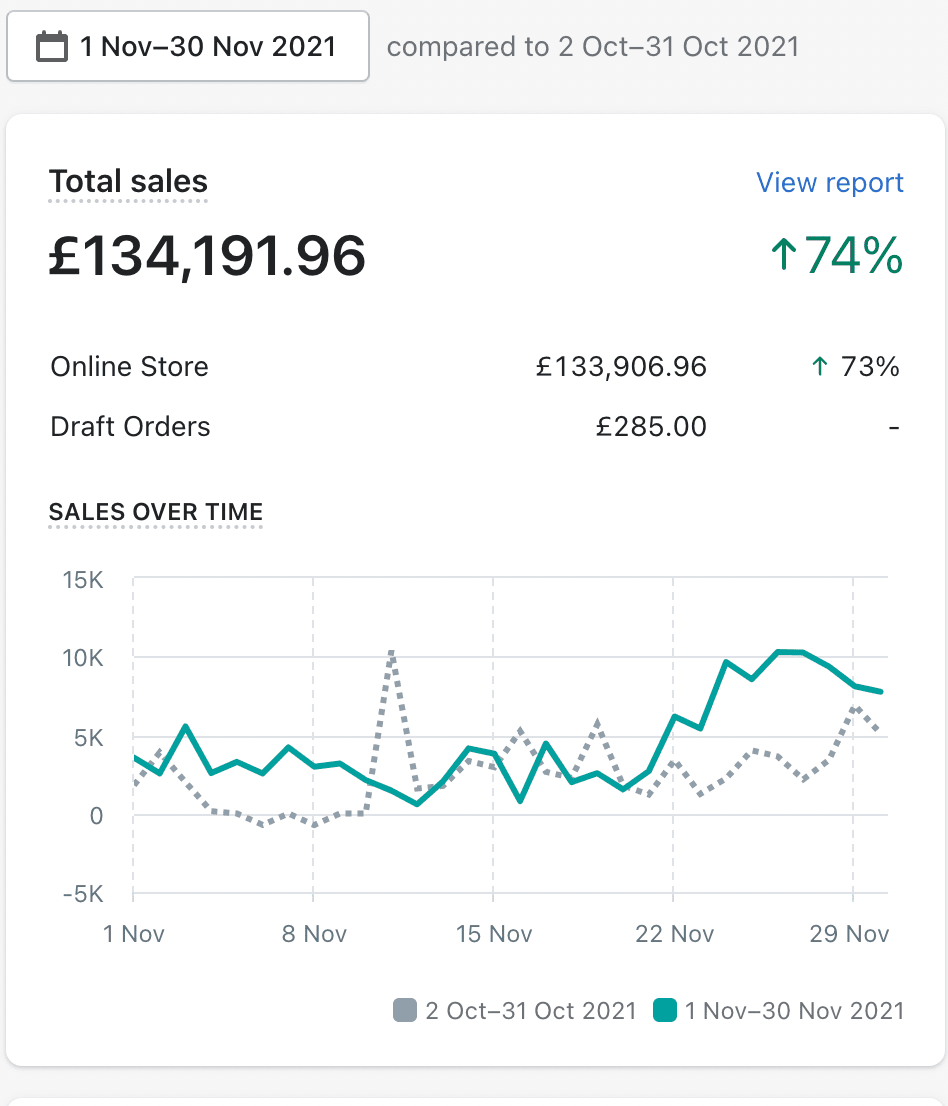Click the 1 Nov–30 Nov 2021 legend label

click(x=793, y=1011)
